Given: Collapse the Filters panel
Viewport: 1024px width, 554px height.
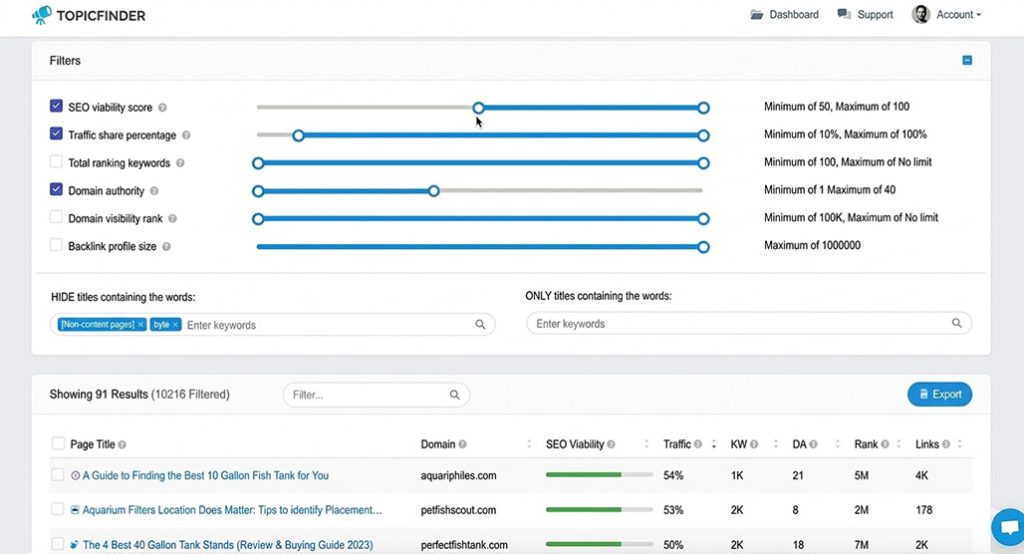Looking at the screenshot, I should pyautogui.click(x=967, y=60).
